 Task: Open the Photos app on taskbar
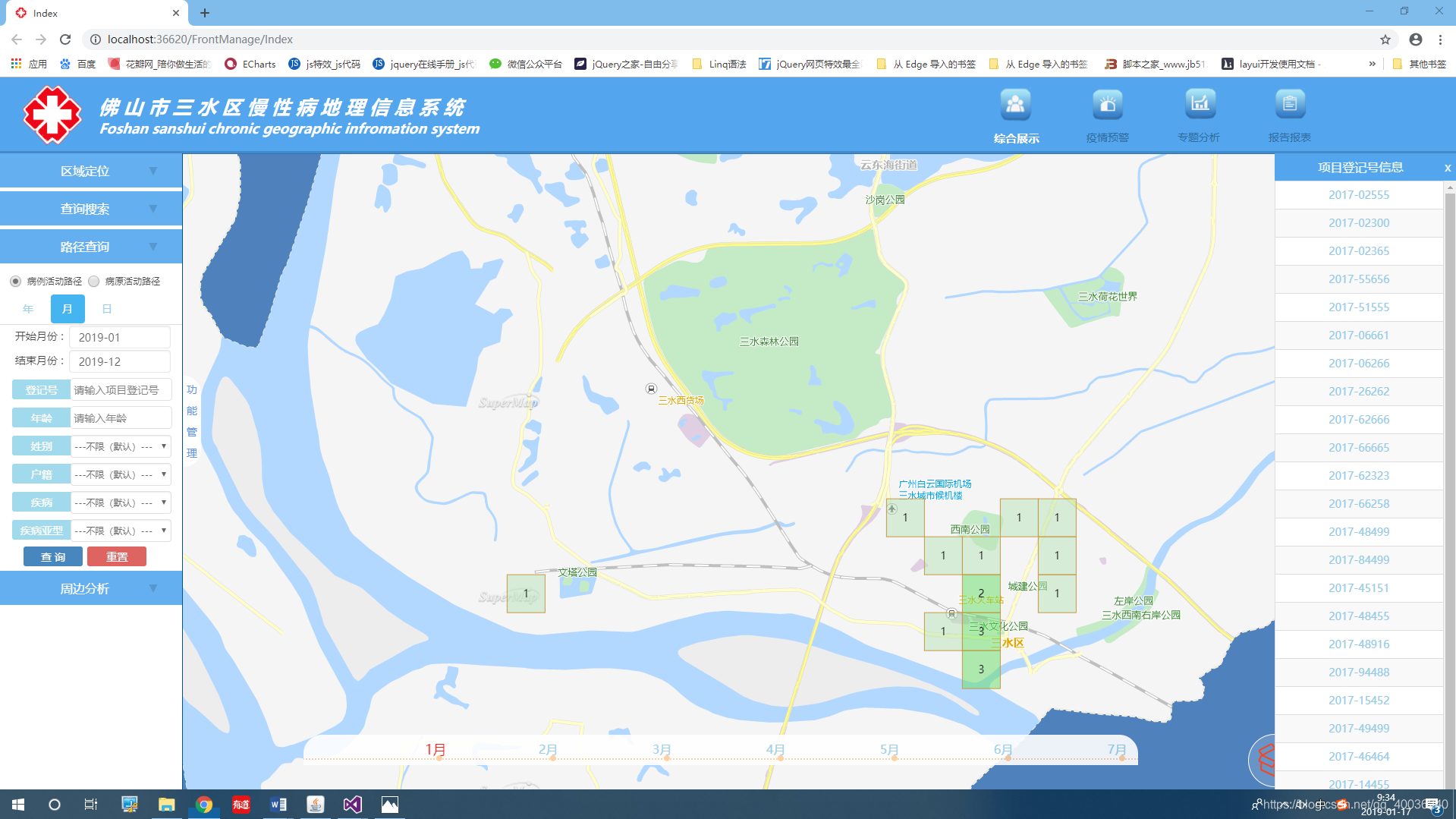point(390,805)
